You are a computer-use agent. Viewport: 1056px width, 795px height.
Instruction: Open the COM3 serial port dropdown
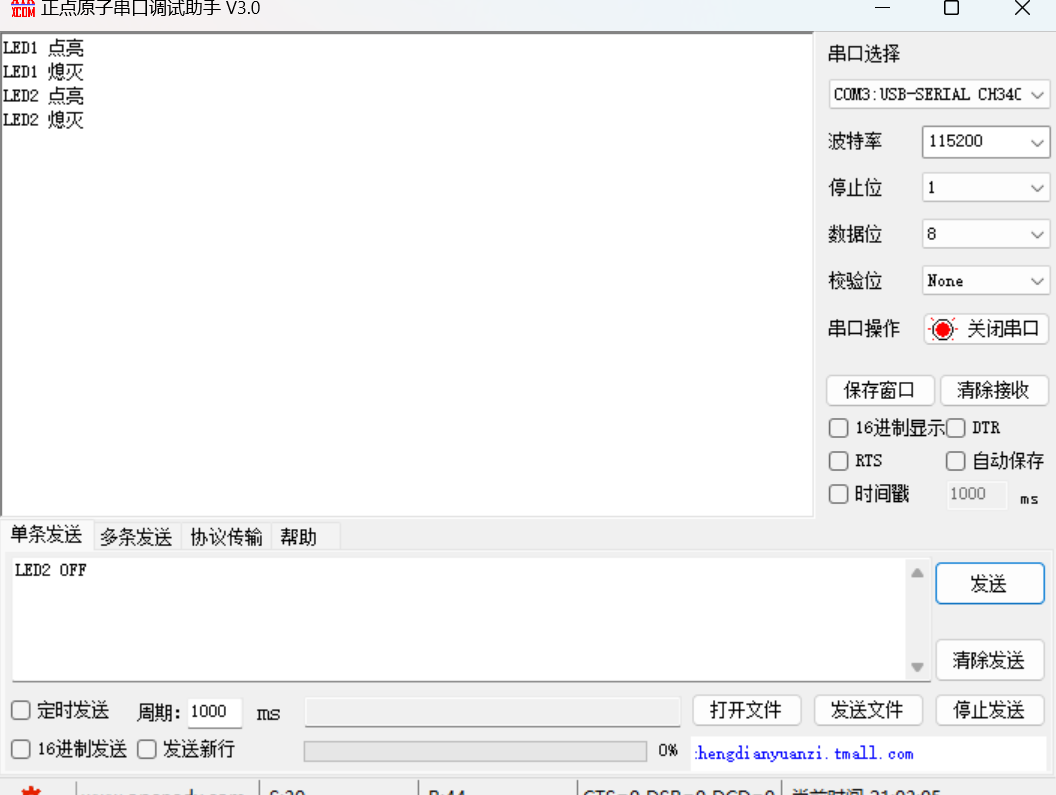939,94
